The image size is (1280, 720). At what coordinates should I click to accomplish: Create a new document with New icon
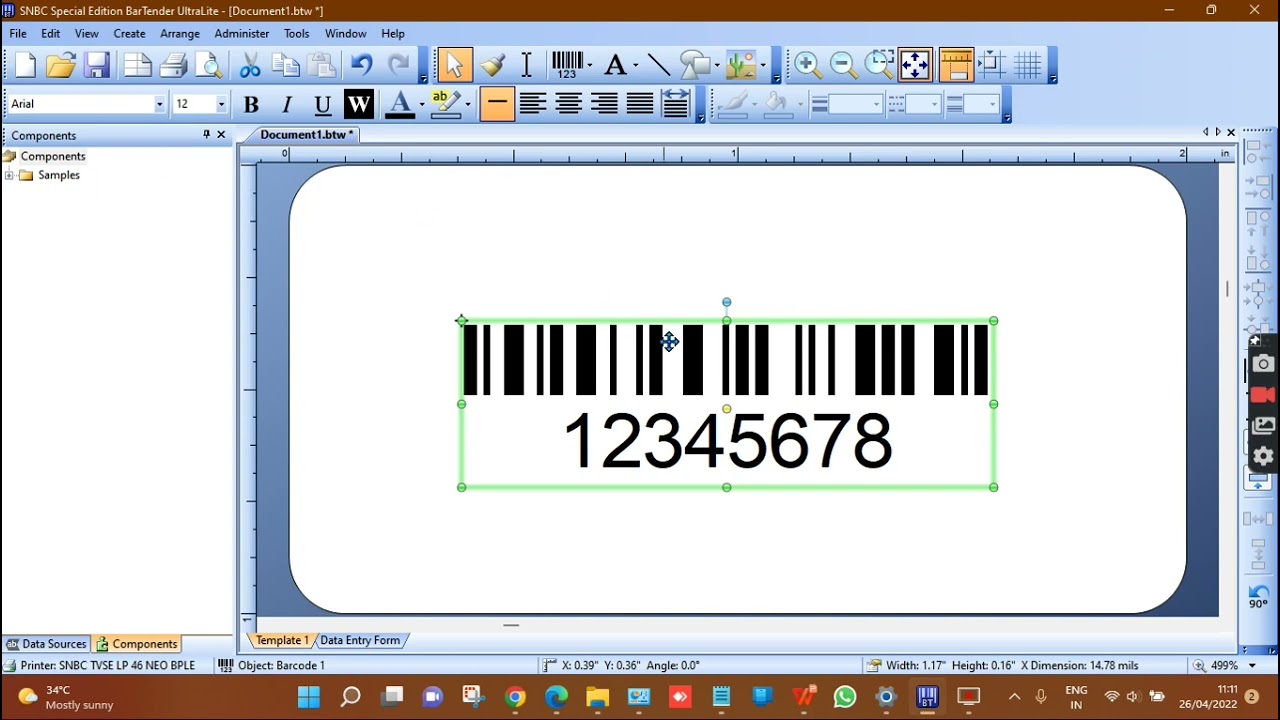25,66
